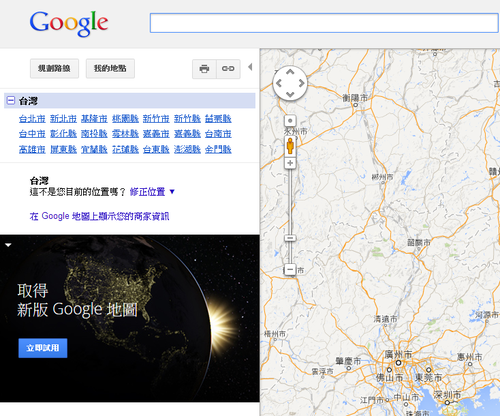Pan the map down with the arrow
The width and height of the screenshot is (500, 416).
coord(290,94)
